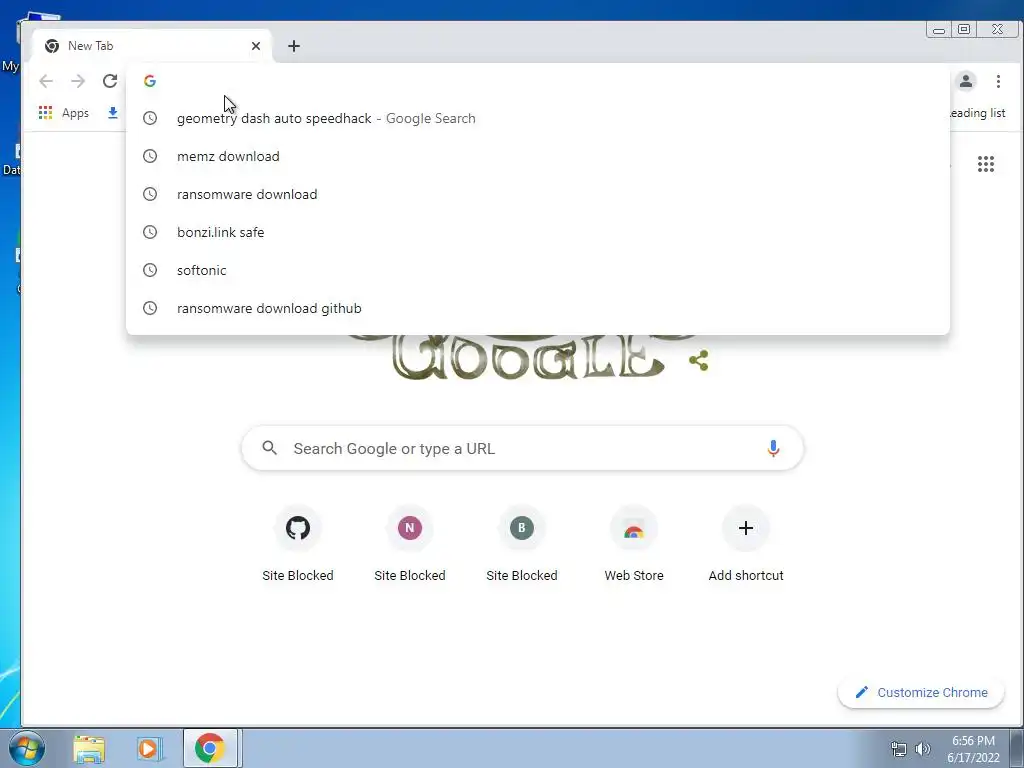This screenshot has height=768, width=1024.
Task: Choose suggestion softonic
Action: pyautogui.click(x=538, y=270)
